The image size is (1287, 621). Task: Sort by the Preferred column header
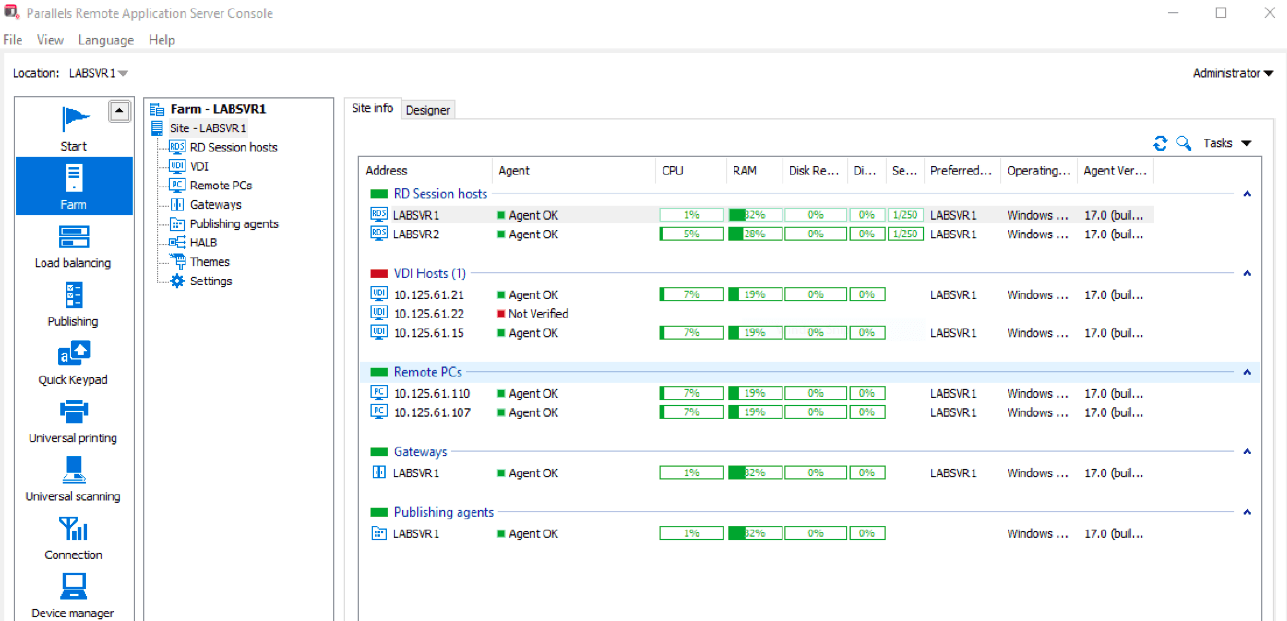click(962, 171)
